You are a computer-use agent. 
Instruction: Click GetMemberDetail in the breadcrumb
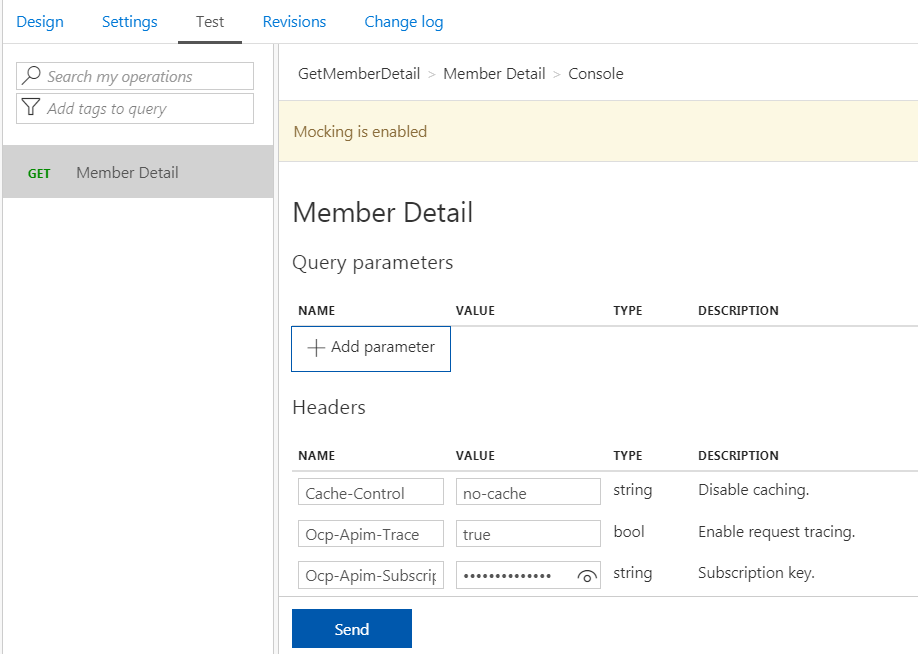359,74
